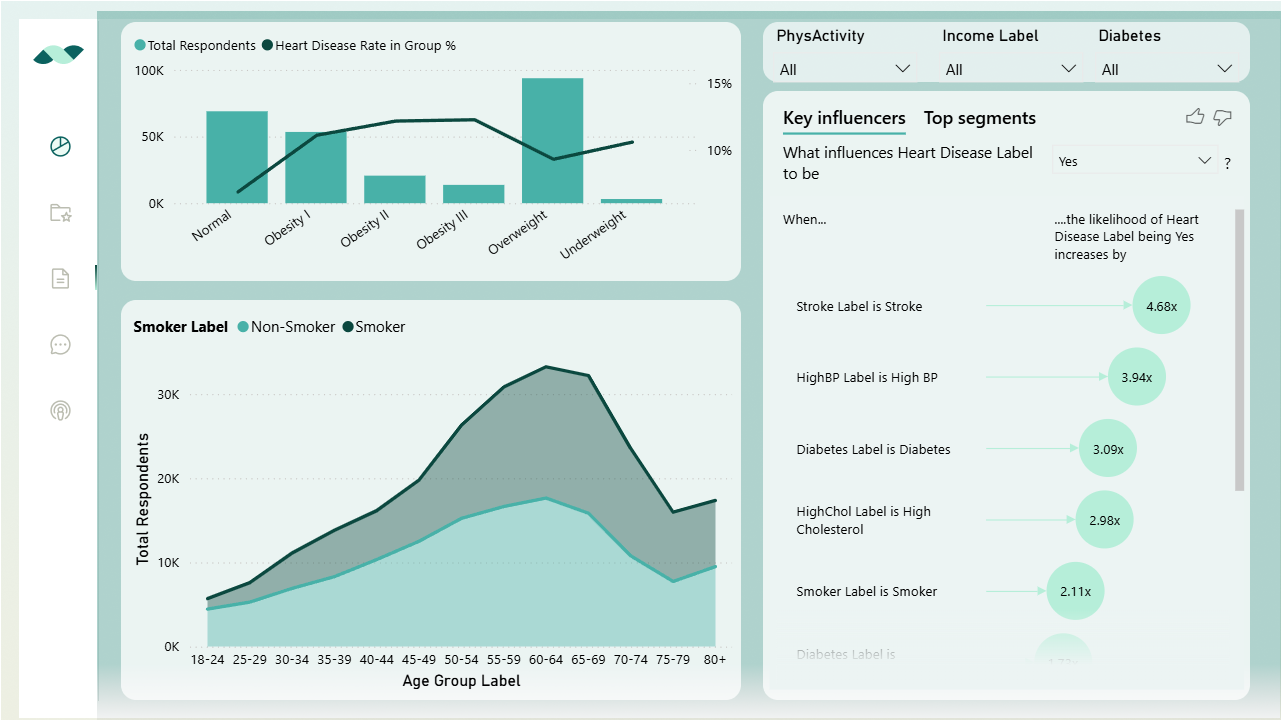1281x720 pixels.
Task: Click 'Smoker Label is Smoker' text
Action: [x=867, y=591]
